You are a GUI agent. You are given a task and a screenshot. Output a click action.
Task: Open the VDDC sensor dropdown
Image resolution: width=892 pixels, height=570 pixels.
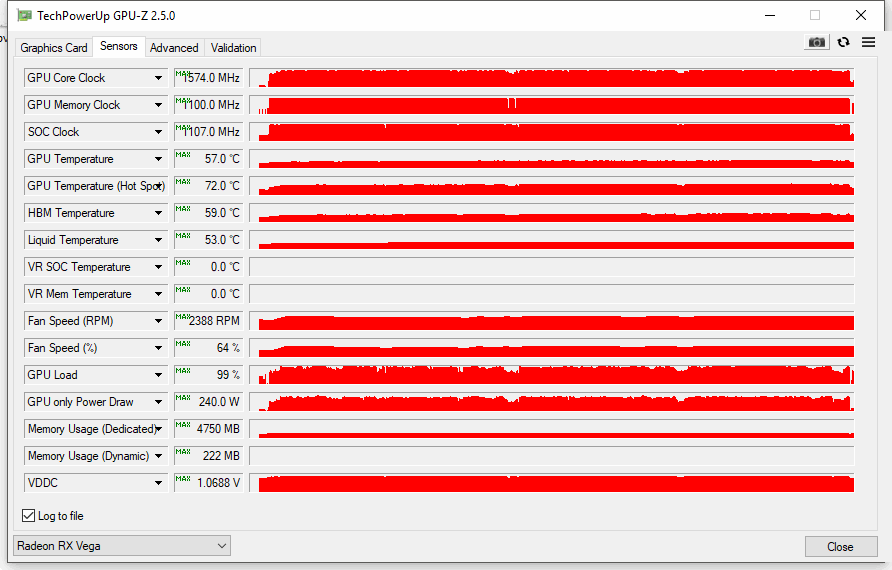158,483
